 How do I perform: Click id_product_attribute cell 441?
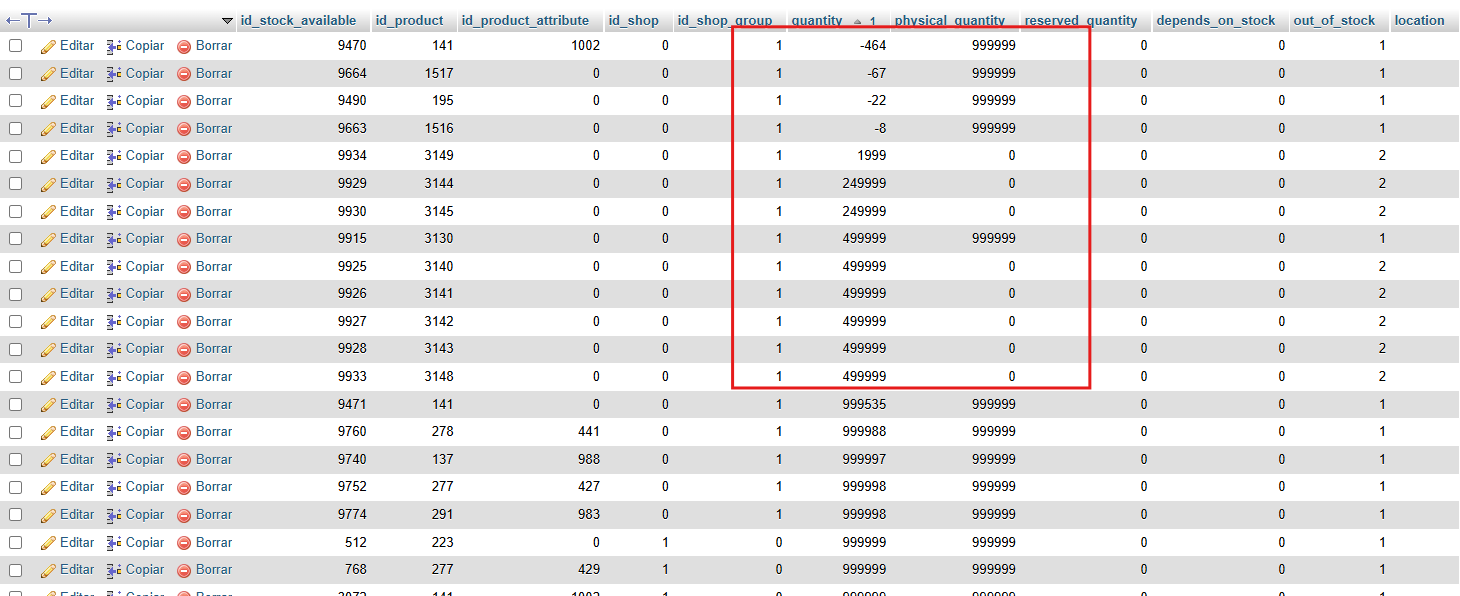[588, 432]
